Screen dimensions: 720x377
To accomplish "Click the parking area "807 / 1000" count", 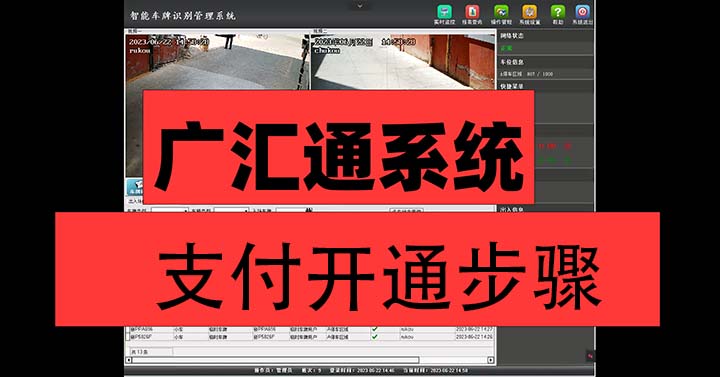I will pos(540,73).
